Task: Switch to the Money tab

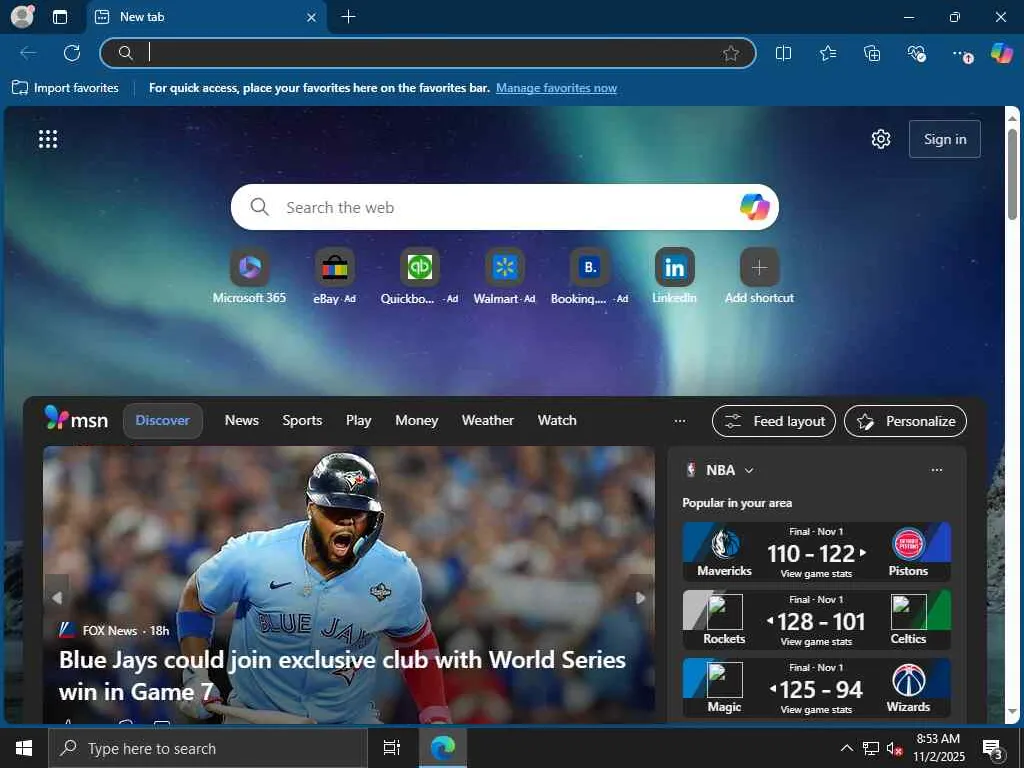Action: point(417,421)
